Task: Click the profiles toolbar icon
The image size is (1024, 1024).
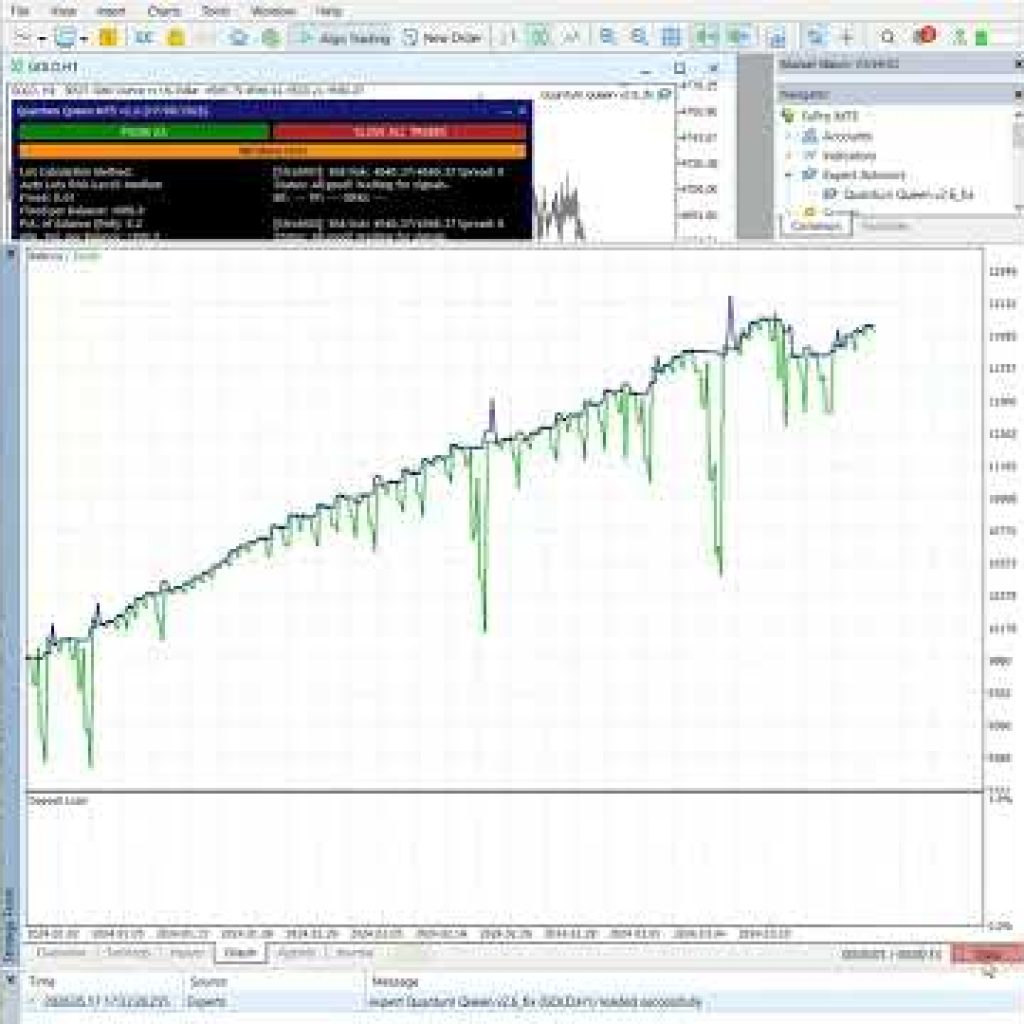Action: tap(65, 37)
